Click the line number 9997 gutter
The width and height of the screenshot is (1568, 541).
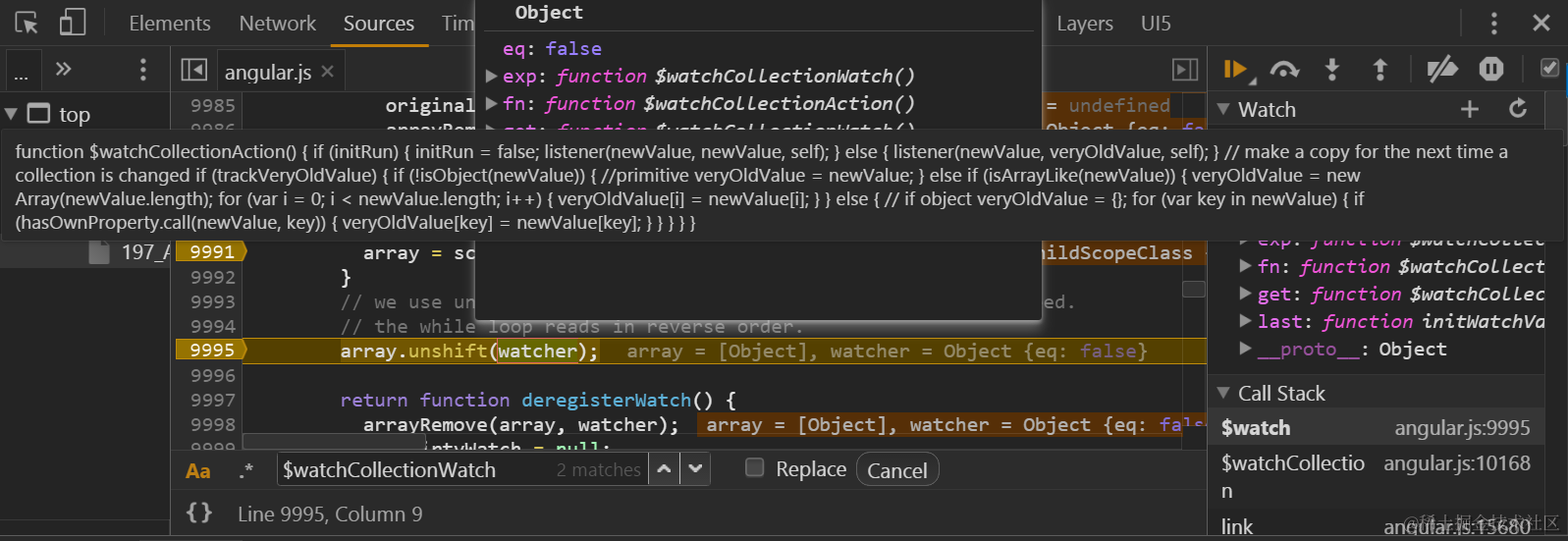click(x=212, y=400)
